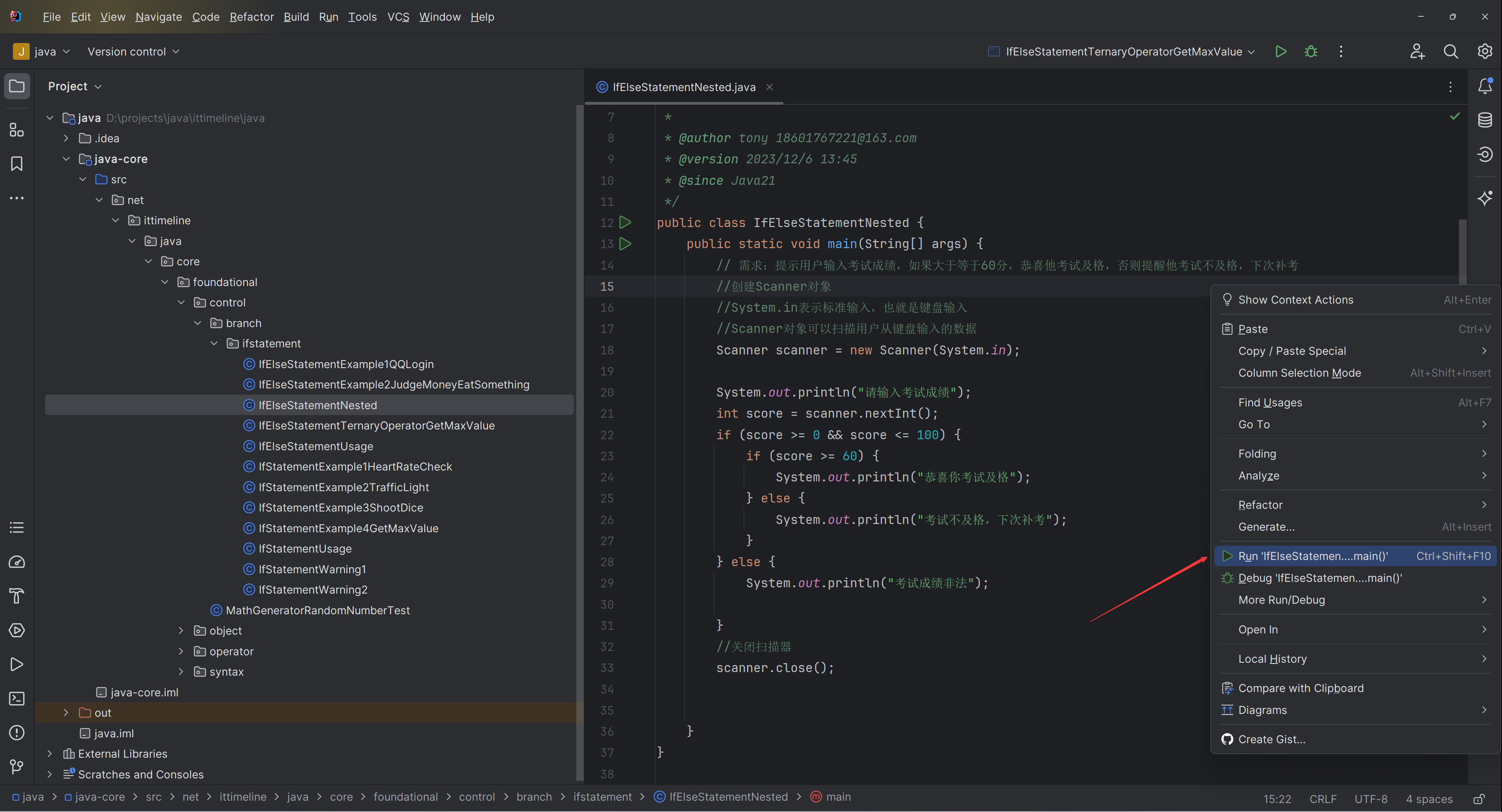Choose Debug 'IfElseStatemen....main()' in context menu
The height and width of the screenshot is (812, 1502).
(1356, 578)
